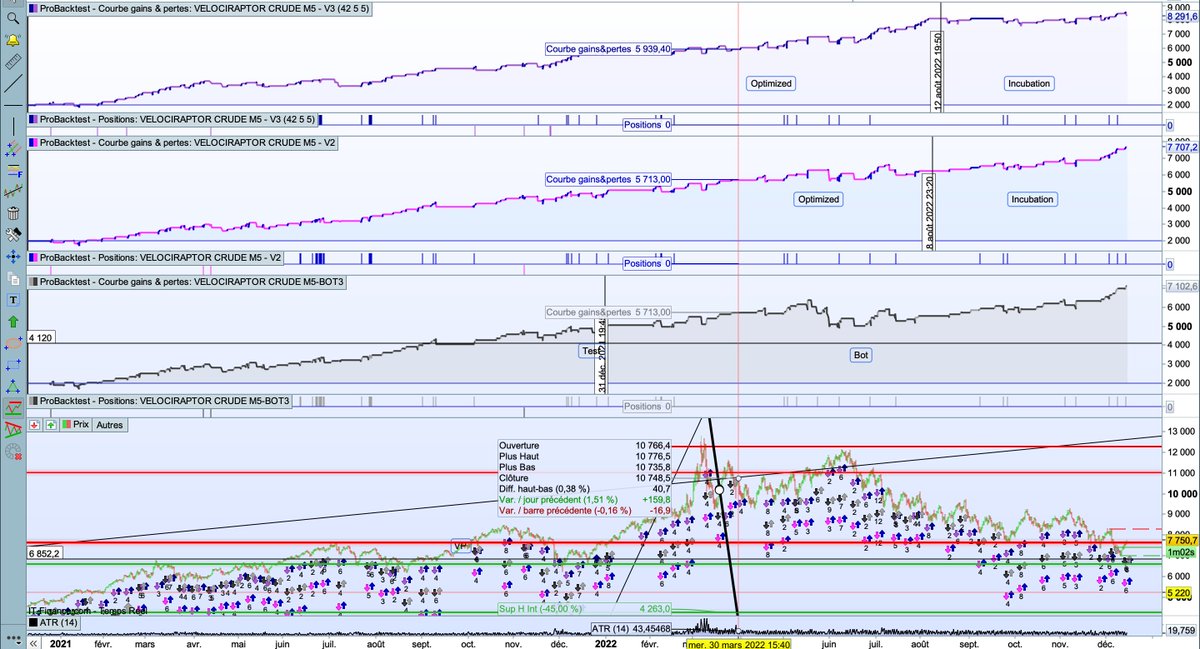Click the '2022' year label on time axis
Image resolution: width=1200 pixels, height=649 pixels.
tap(605, 643)
